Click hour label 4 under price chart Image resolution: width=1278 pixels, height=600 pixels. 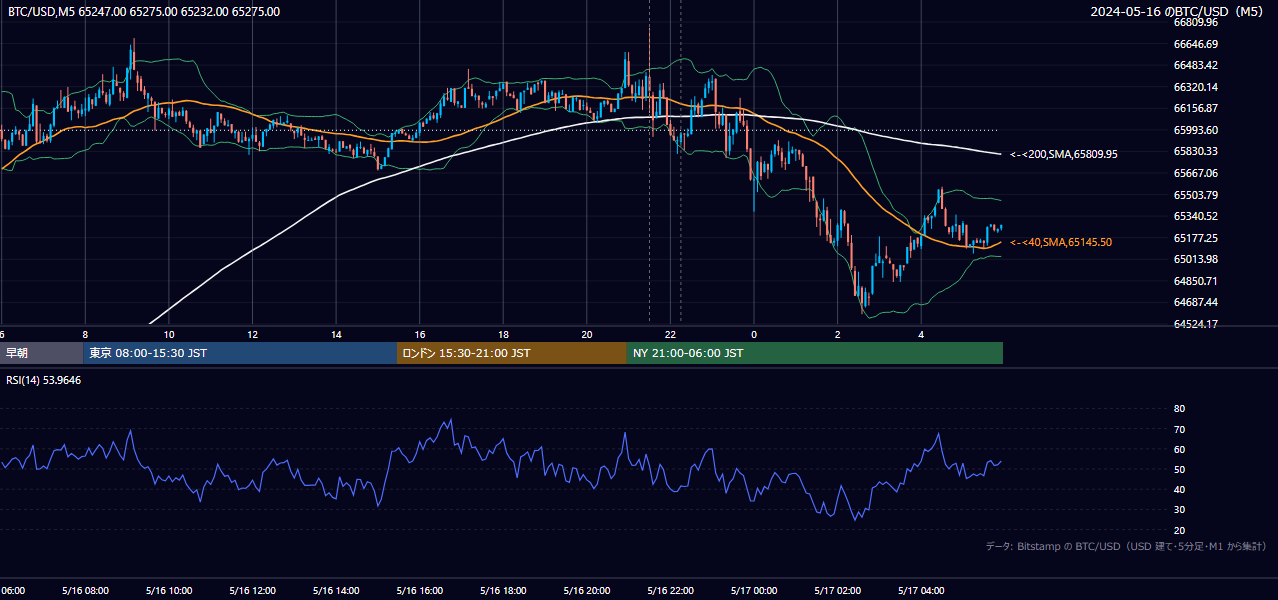point(921,334)
